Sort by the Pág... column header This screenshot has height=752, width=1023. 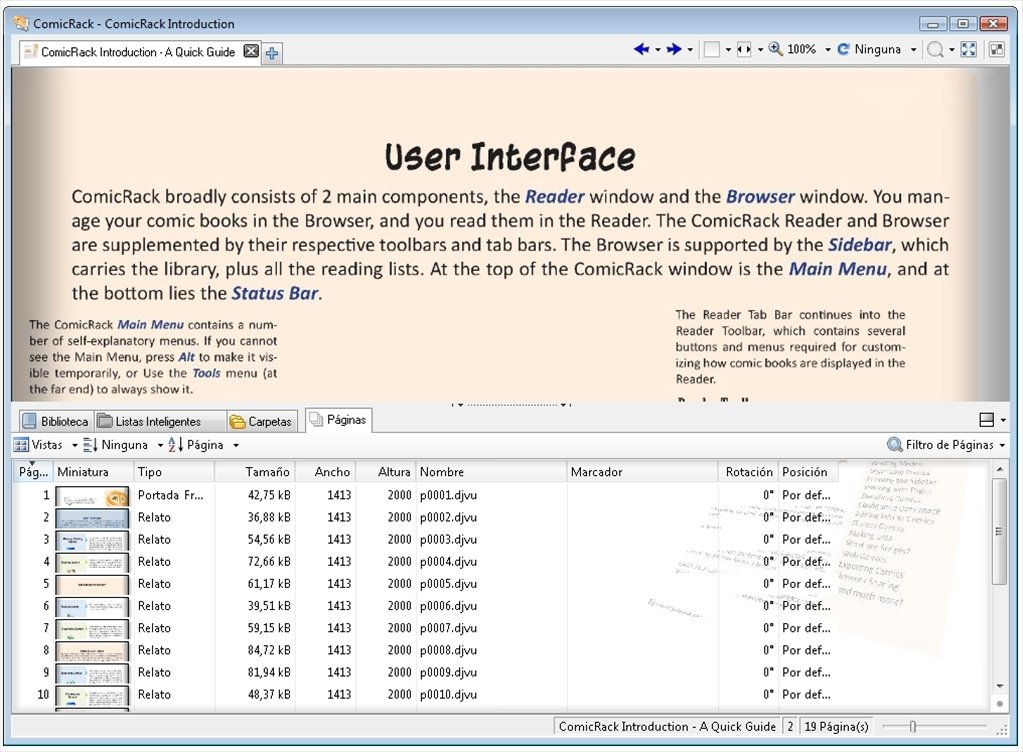pyautogui.click(x=33, y=472)
